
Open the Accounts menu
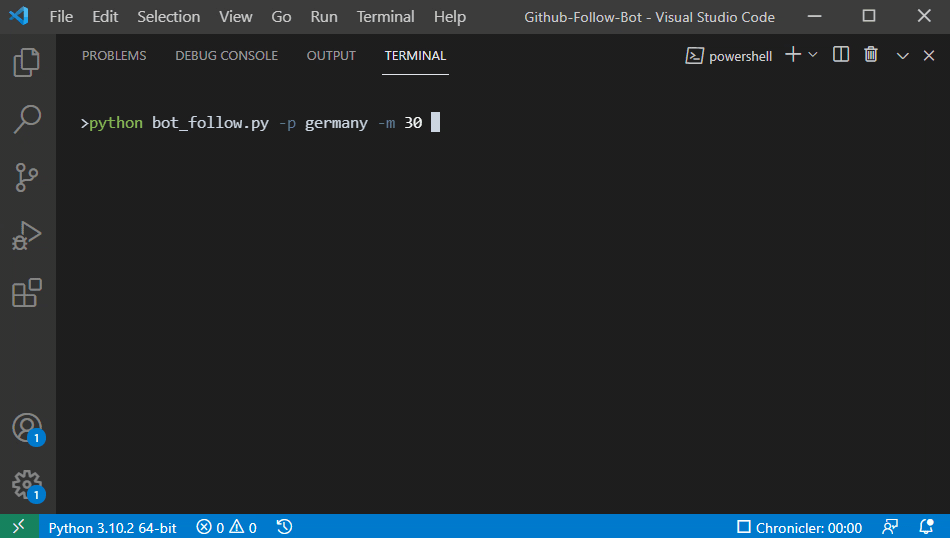[28, 429]
